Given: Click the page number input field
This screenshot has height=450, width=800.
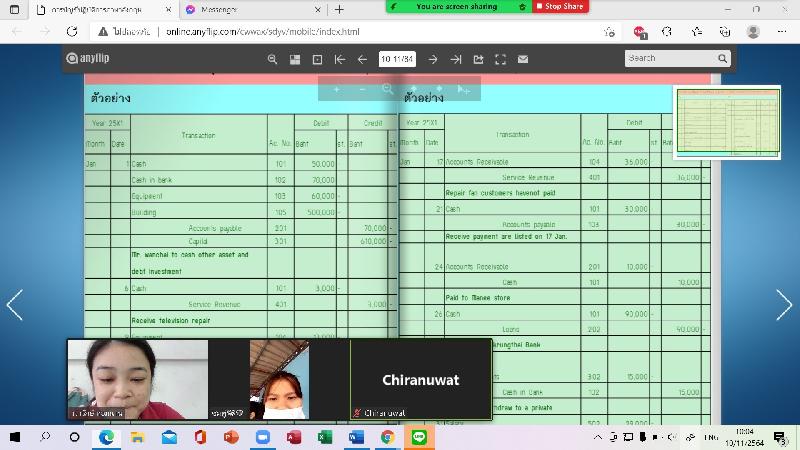Looking at the screenshot, I should (x=397, y=59).
